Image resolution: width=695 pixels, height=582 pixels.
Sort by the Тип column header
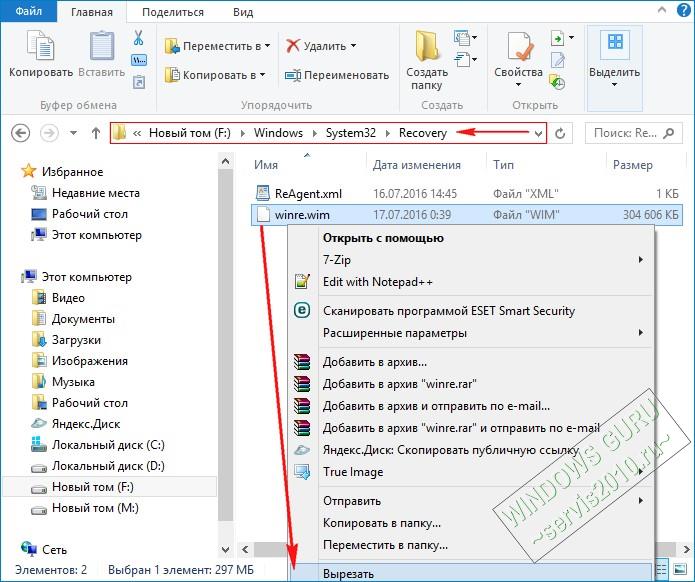tap(503, 165)
